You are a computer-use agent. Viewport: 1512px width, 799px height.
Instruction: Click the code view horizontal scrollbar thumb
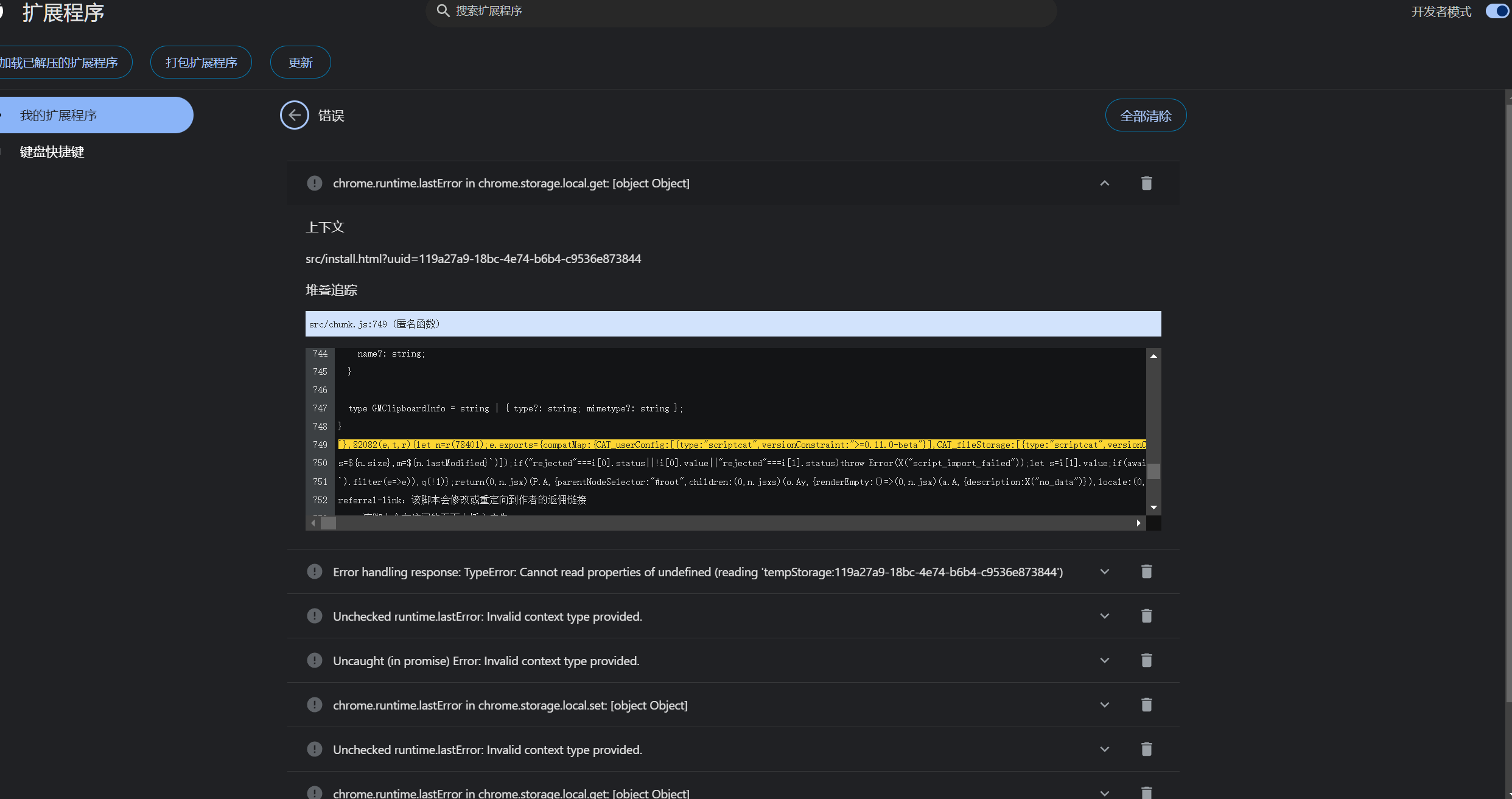pos(329,523)
